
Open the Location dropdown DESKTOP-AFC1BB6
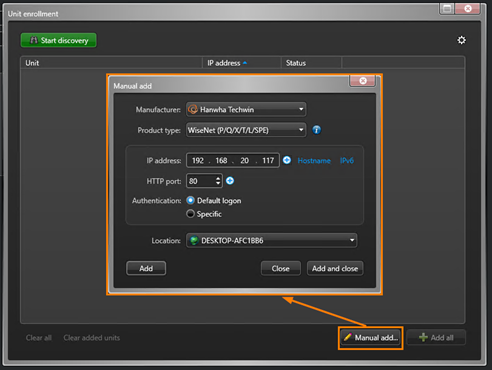coord(272,240)
